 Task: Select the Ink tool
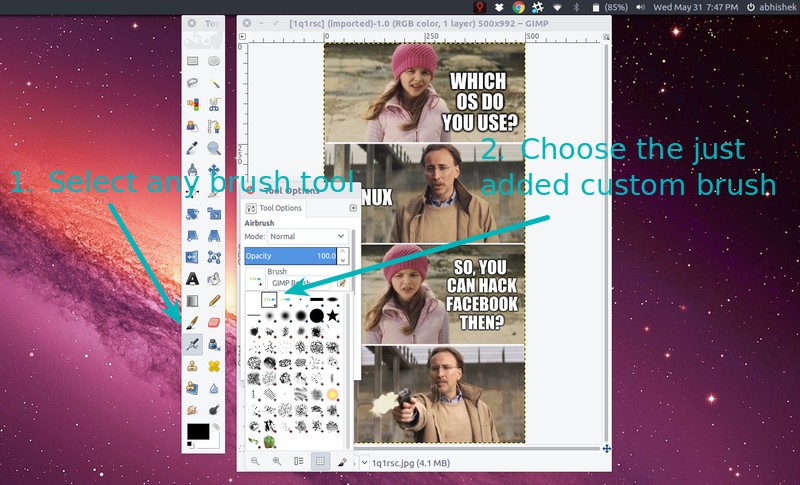[x=214, y=345]
